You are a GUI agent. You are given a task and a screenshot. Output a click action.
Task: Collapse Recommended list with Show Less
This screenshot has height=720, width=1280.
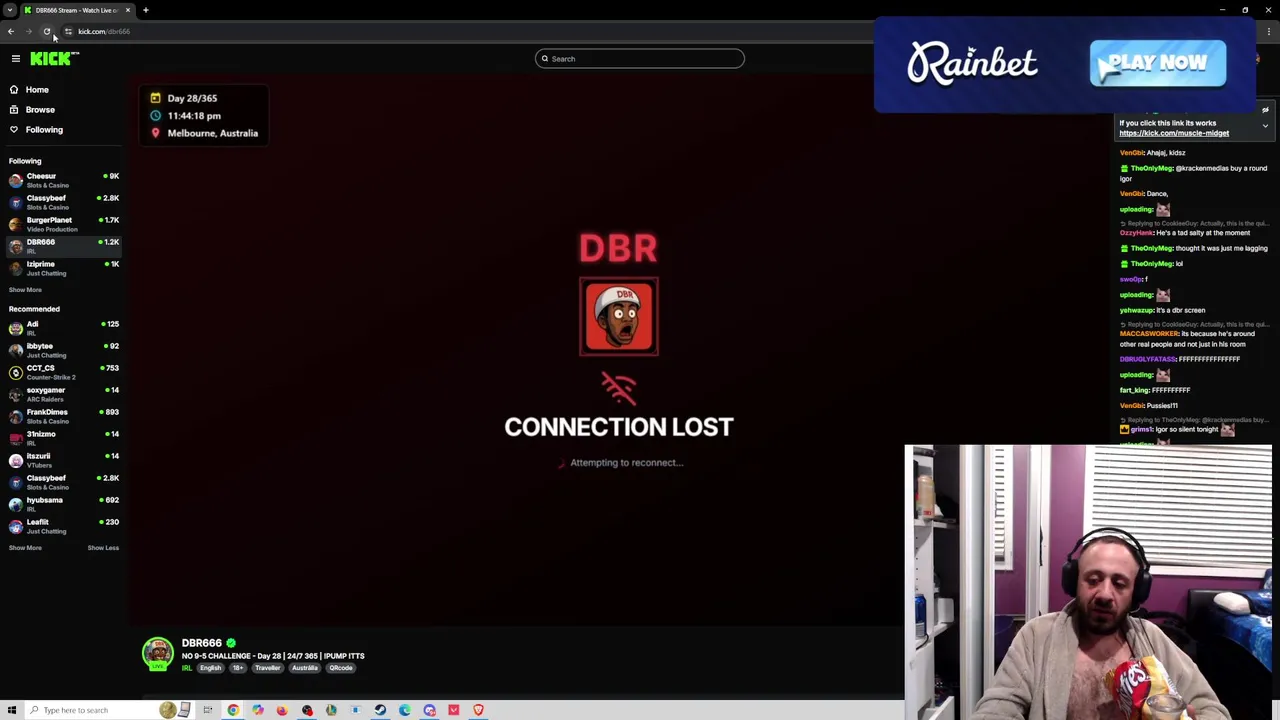coord(103,548)
